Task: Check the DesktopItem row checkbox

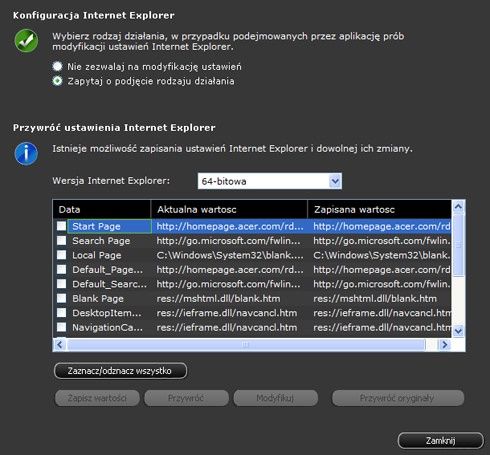Action: 61,313
